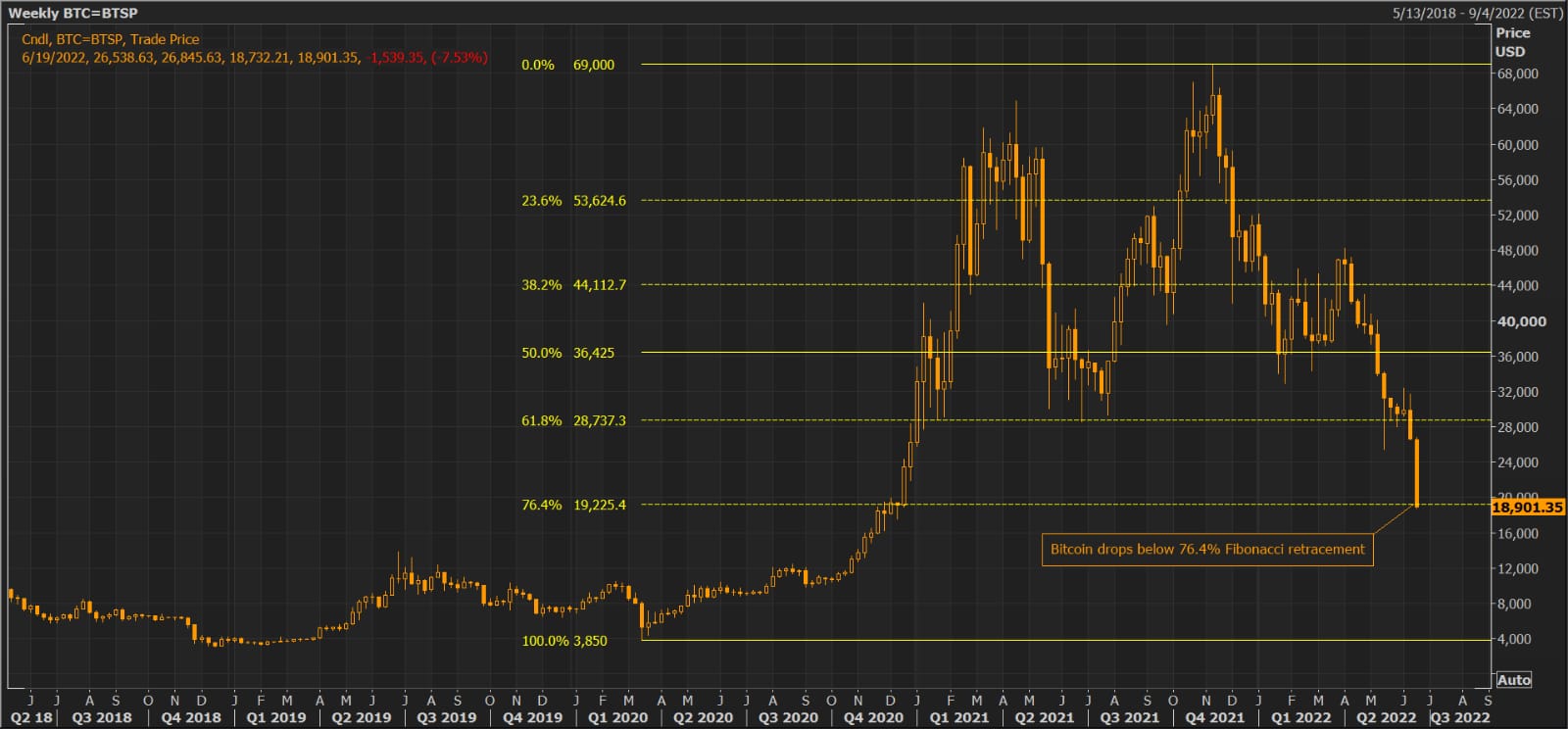
Task: Select the Q4 2020 time axis label
Action: (x=873, y=717)
